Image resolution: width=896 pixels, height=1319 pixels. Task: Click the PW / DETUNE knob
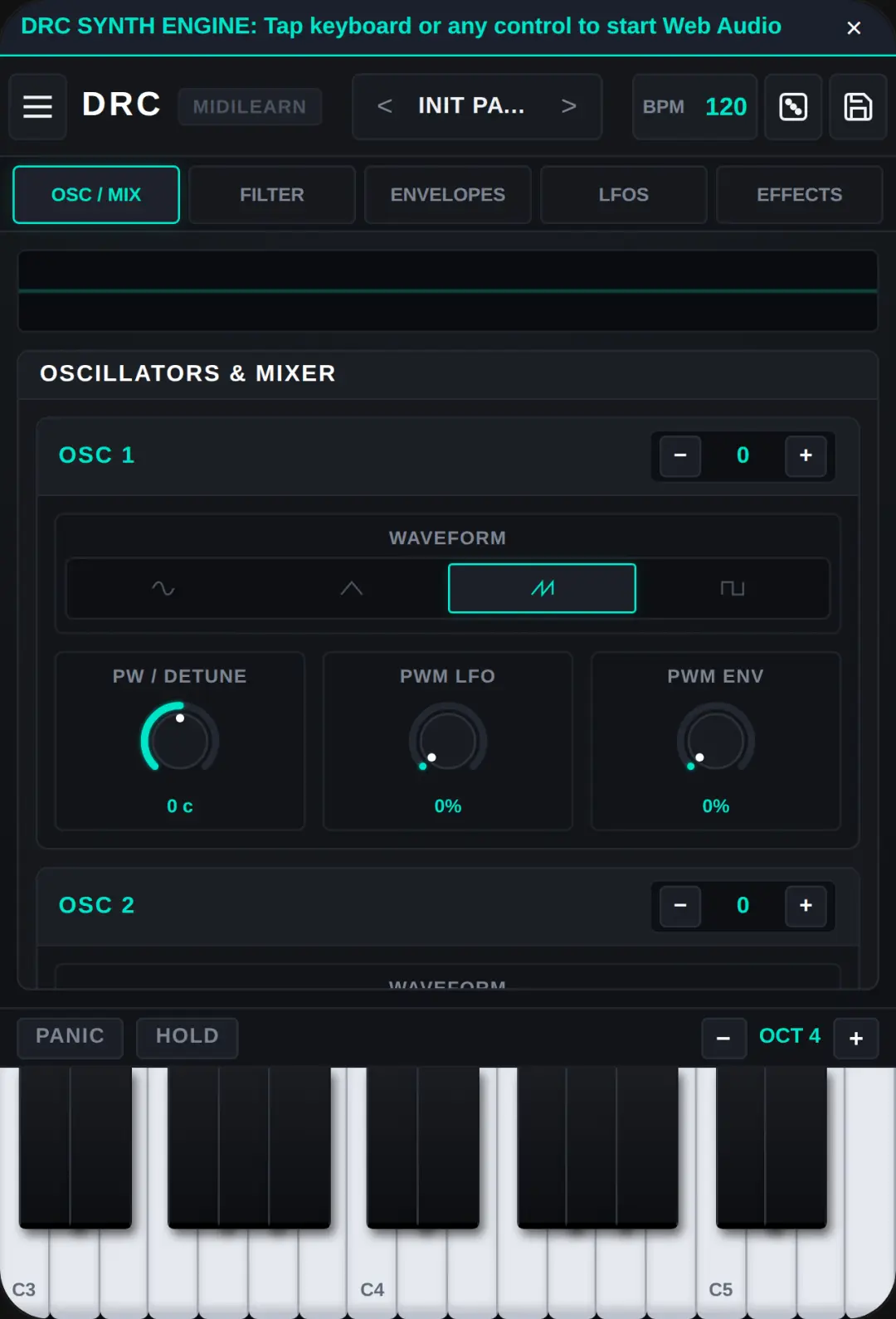tap(180, 738)
